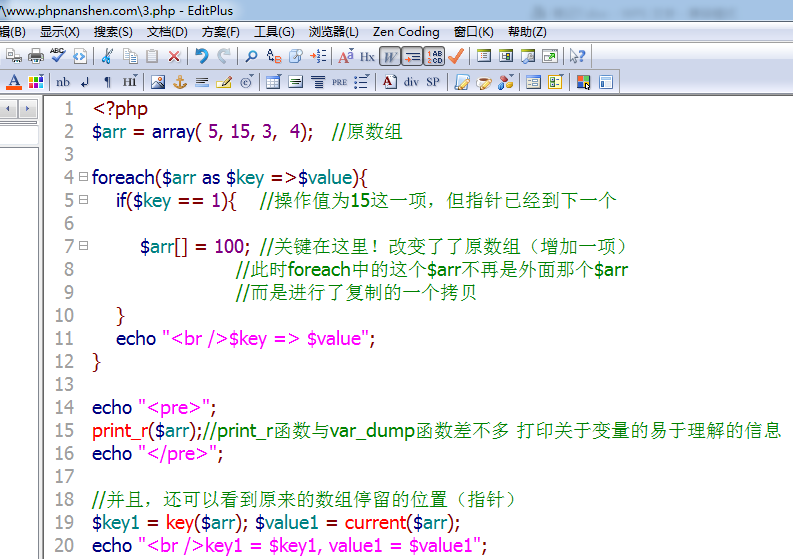
Task: Click the printer icon
Action: click(35, 56)
